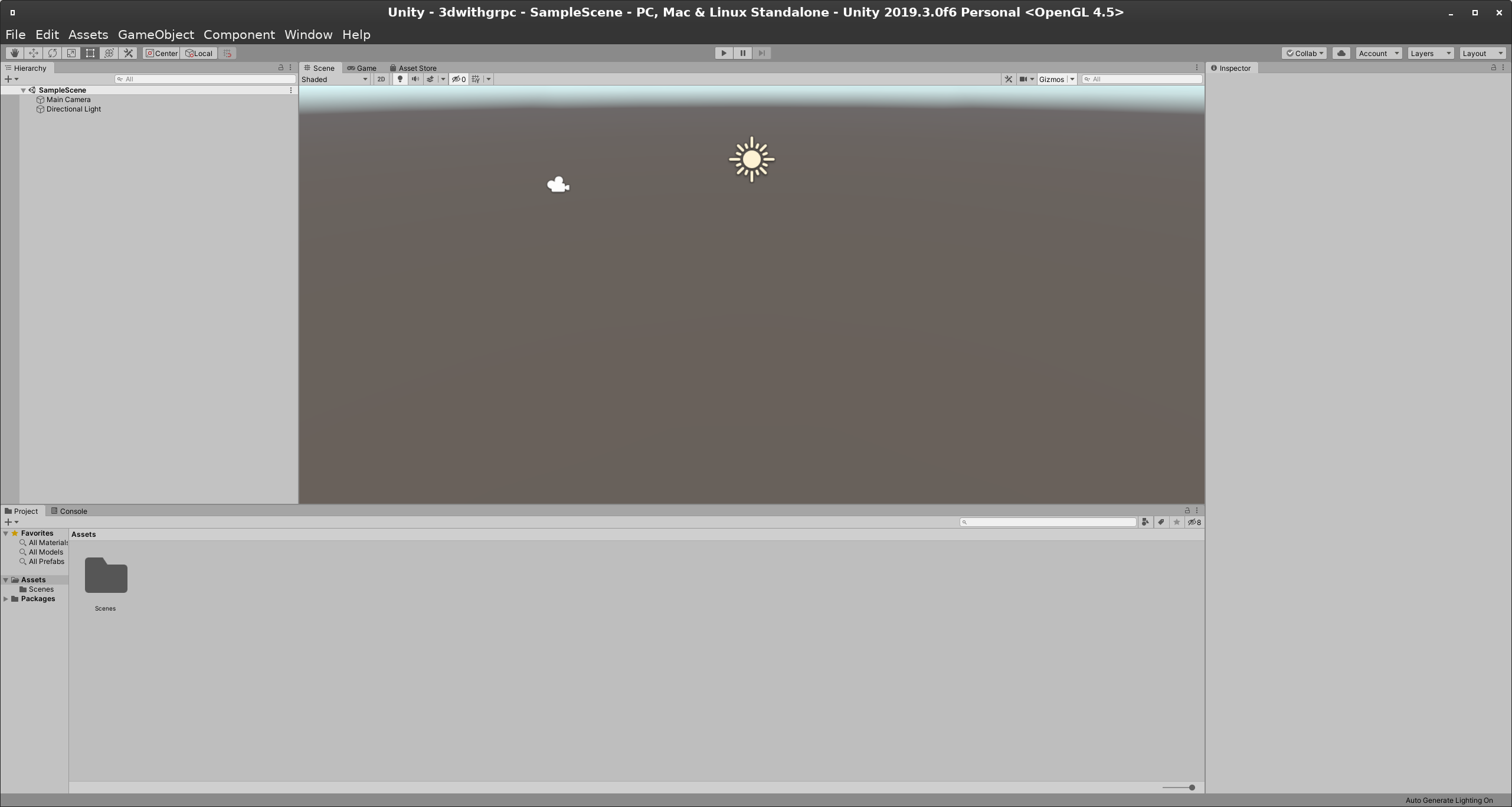
Task: Collapse the SampleScene hierarchy item
Action: [x=23, y=90]
